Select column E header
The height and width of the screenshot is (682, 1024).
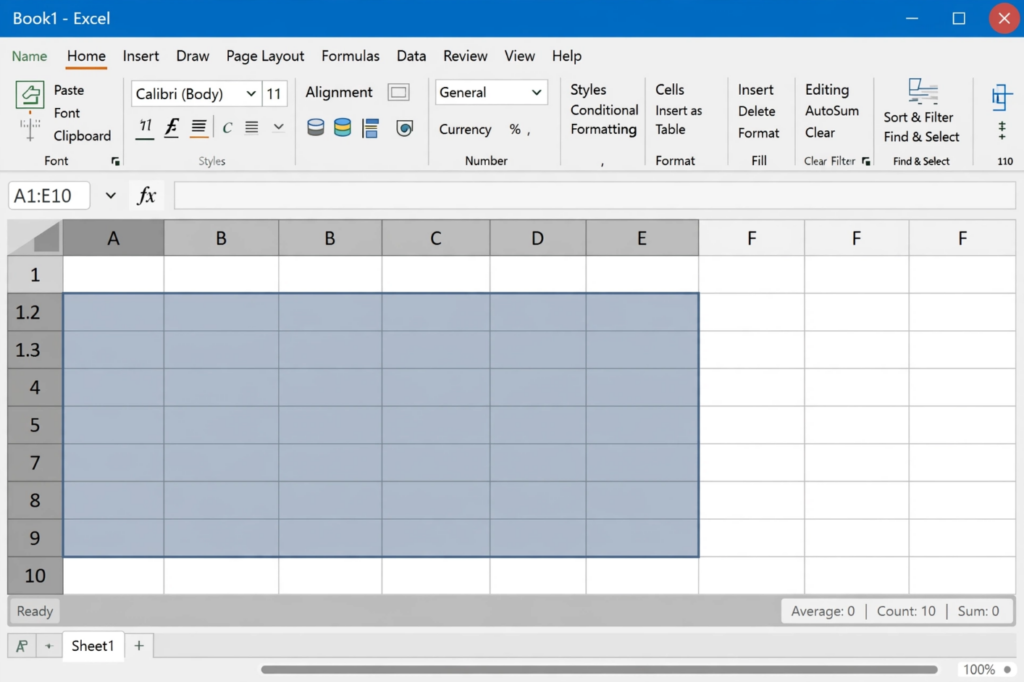click(x=642, y=238)
